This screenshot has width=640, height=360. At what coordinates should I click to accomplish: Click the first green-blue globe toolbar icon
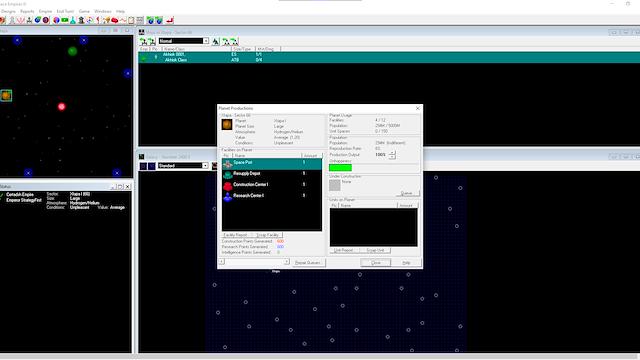click(150, 20)
